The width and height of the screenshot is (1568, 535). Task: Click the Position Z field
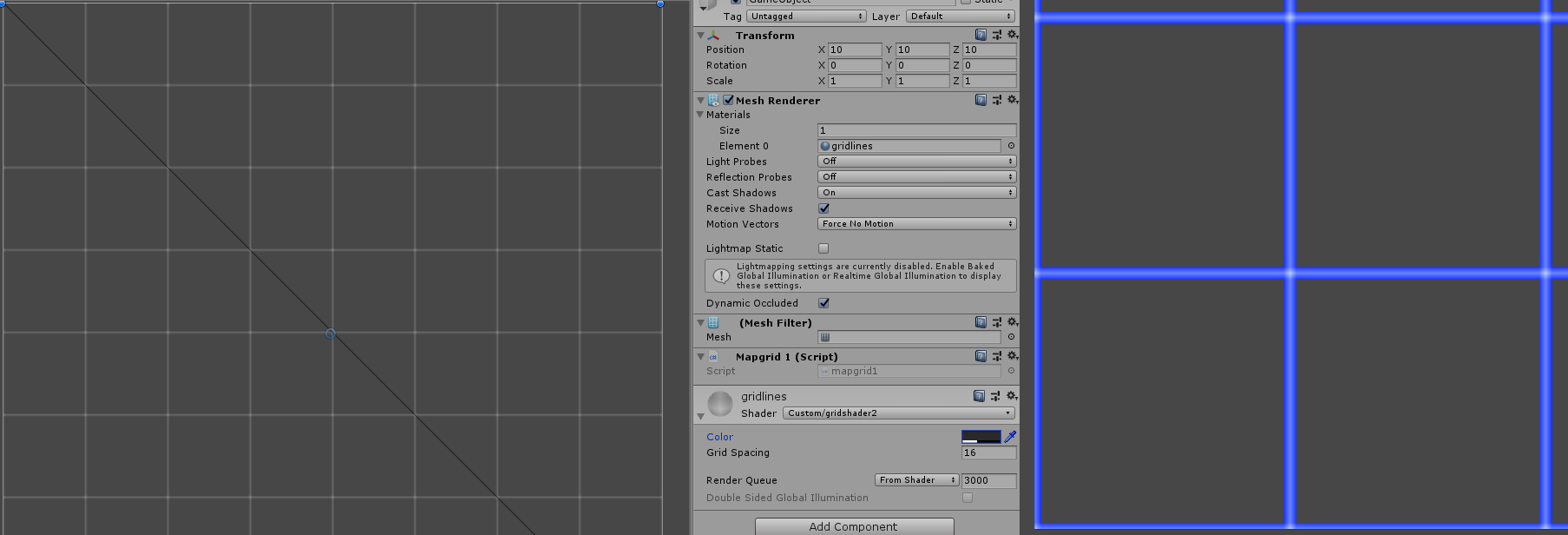point(990,50)
